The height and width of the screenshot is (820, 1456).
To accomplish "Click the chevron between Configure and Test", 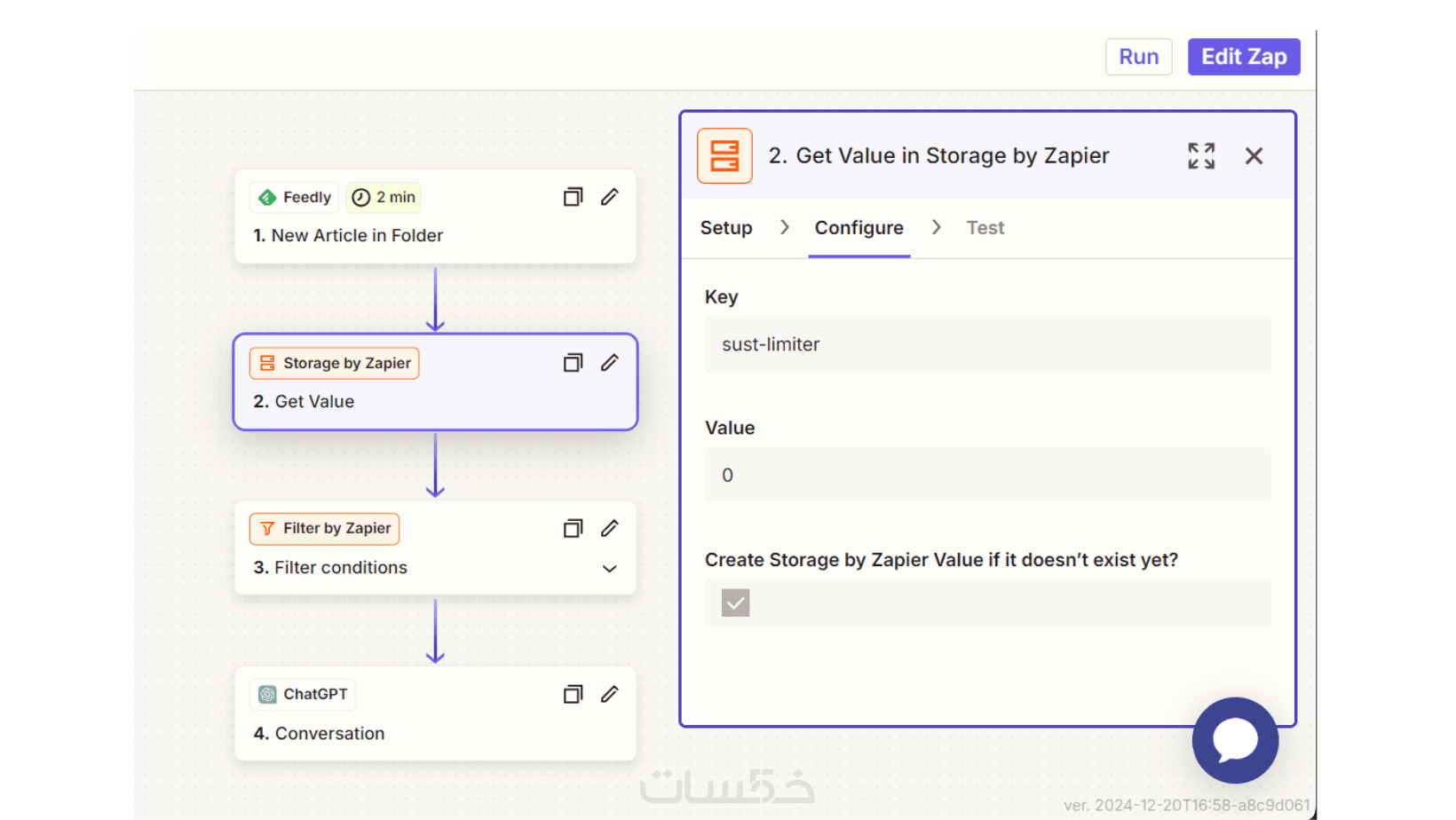I will tap(936, 228).
